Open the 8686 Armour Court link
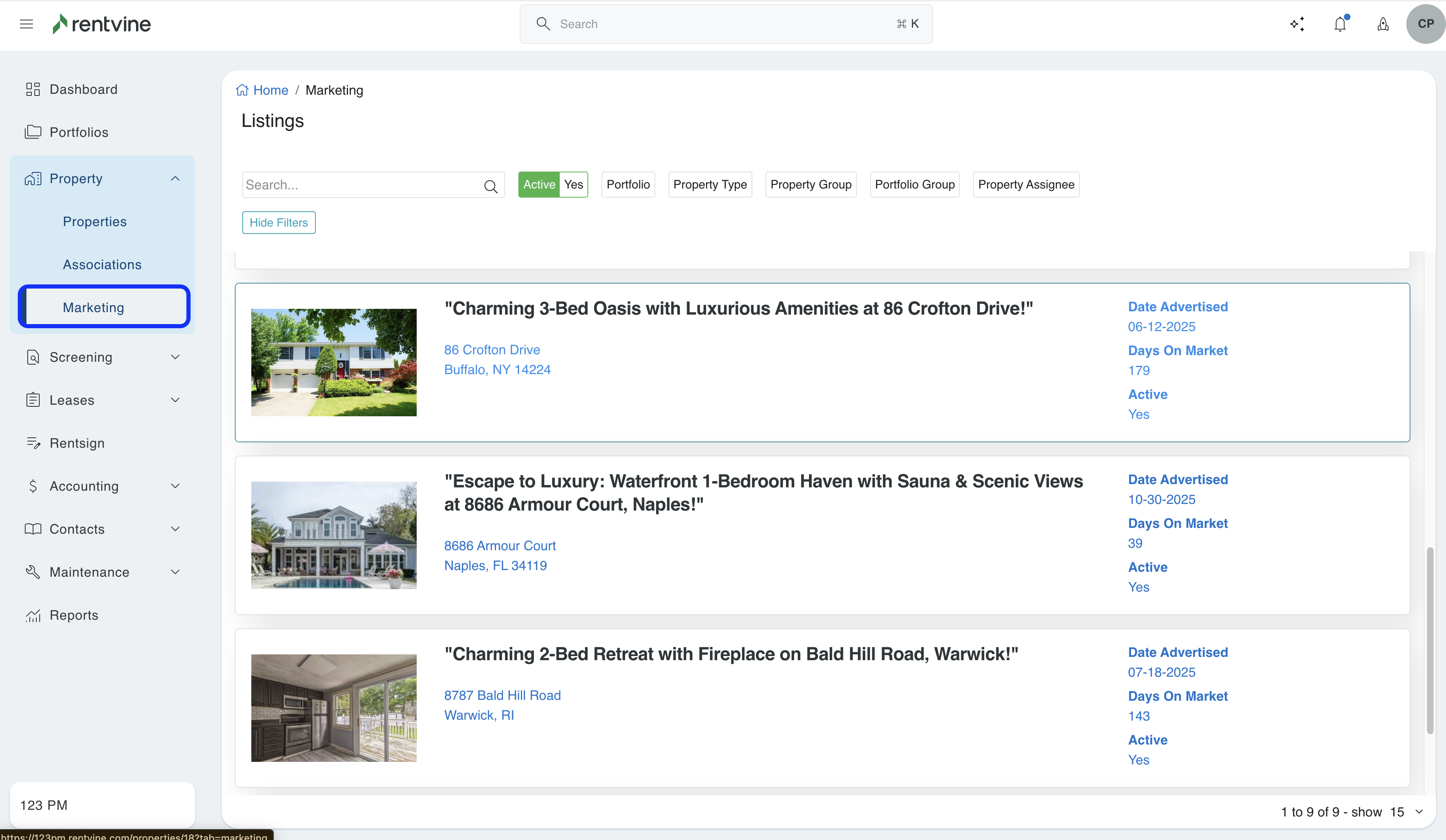The width and height of the screenshot is (1446, 840). pyautogui.click(x=500, y=546)
